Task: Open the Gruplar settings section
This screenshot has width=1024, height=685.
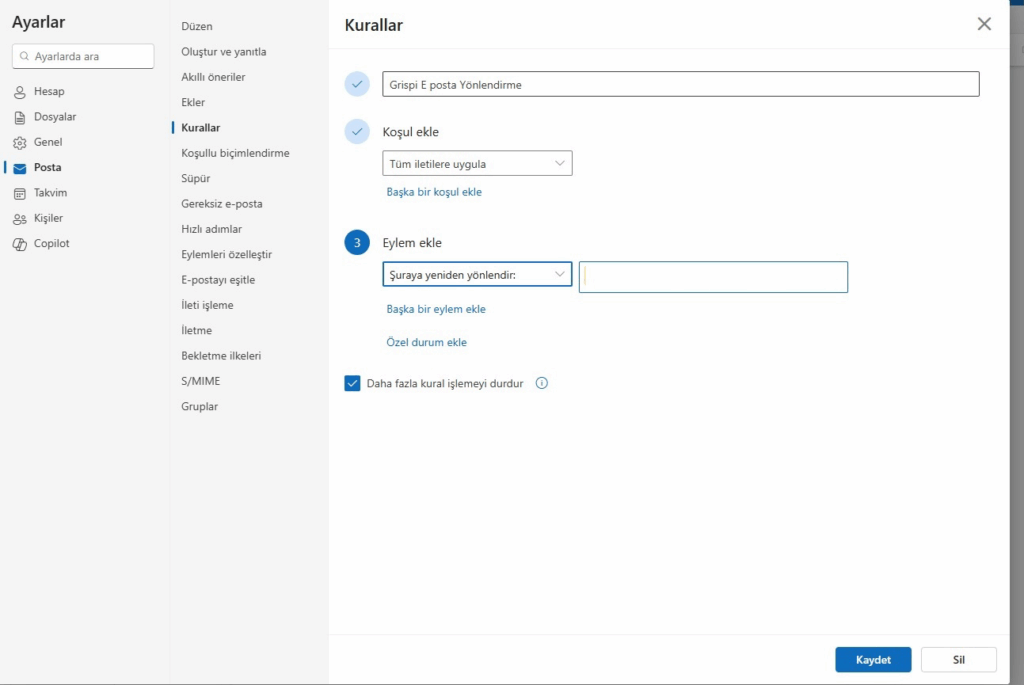Action: tap(199, 406)
